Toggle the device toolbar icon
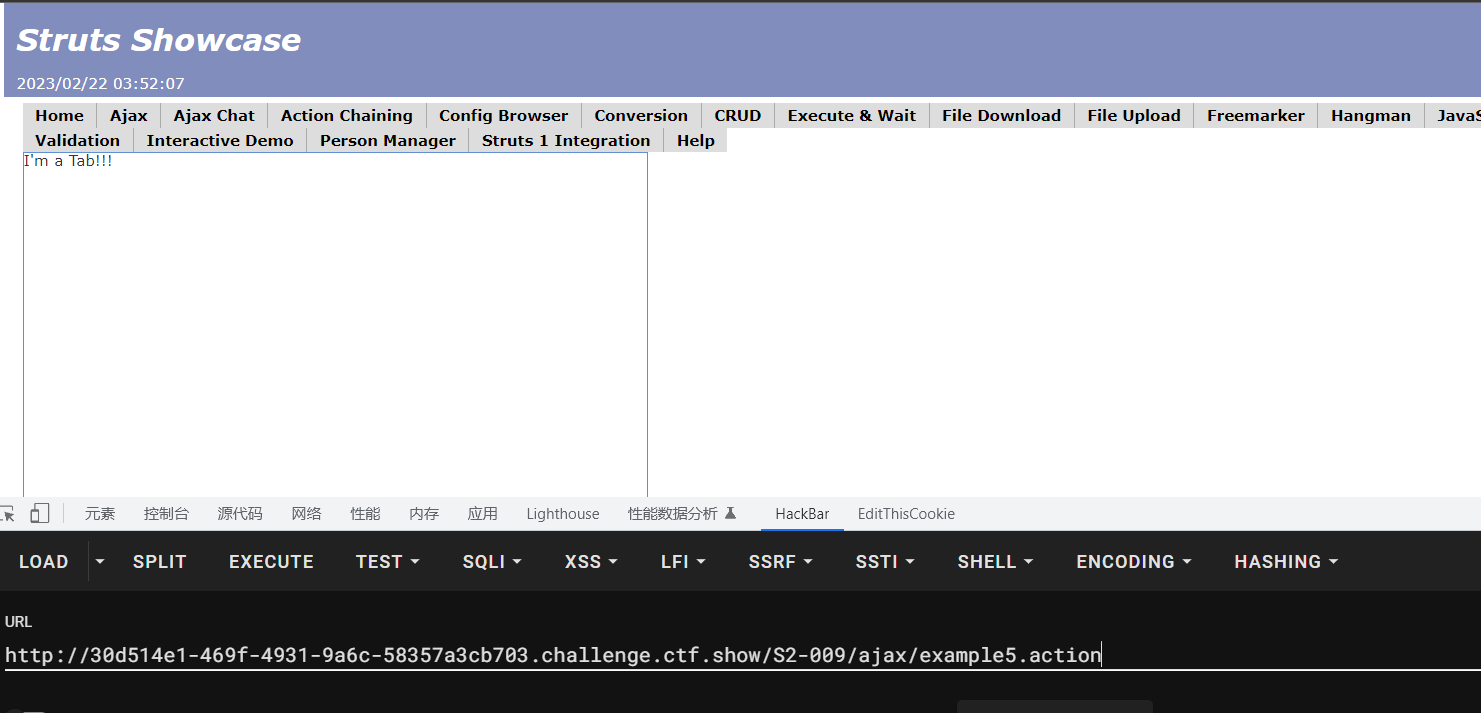The image size is (1481, 713). point(39,514)
